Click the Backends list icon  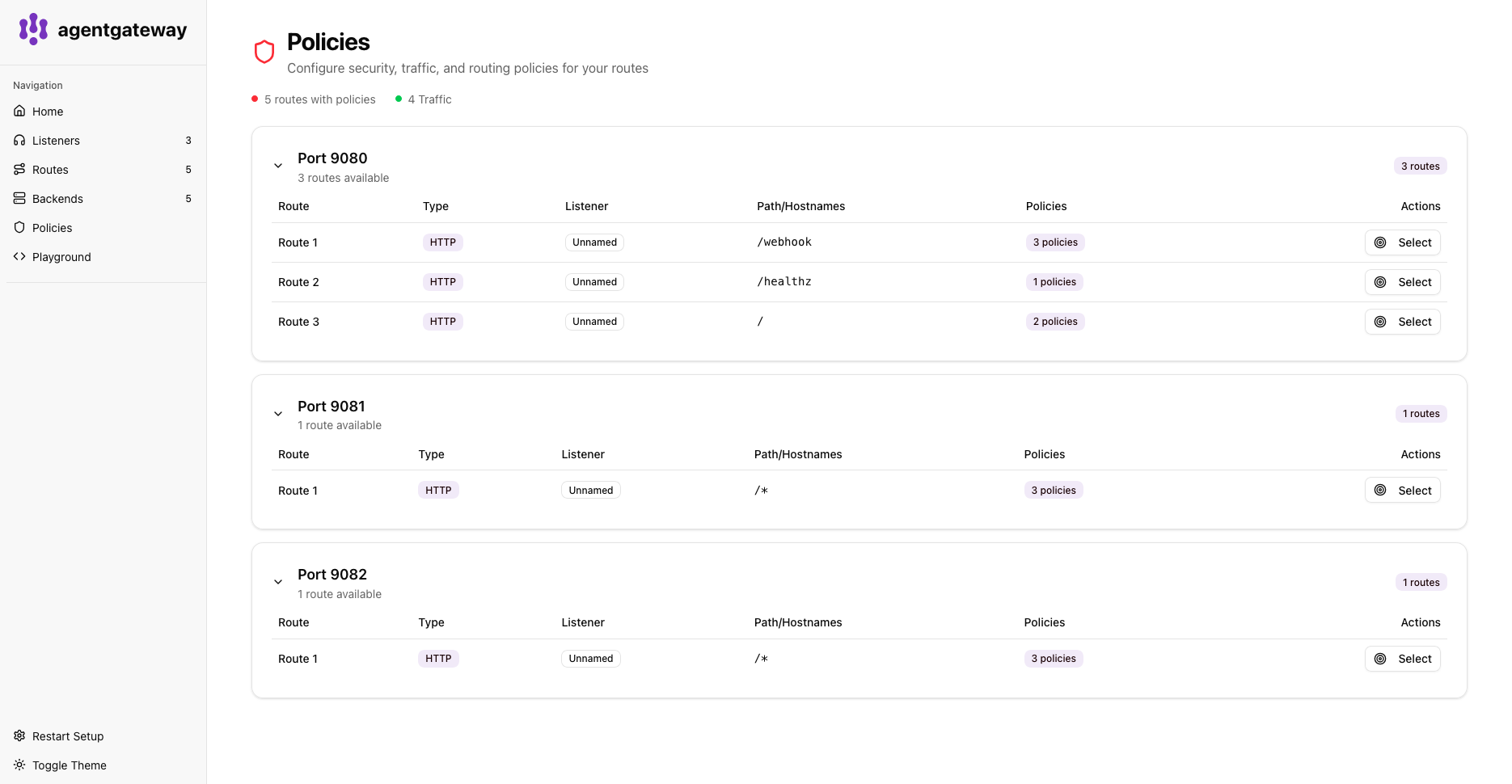tap(19, 198)
